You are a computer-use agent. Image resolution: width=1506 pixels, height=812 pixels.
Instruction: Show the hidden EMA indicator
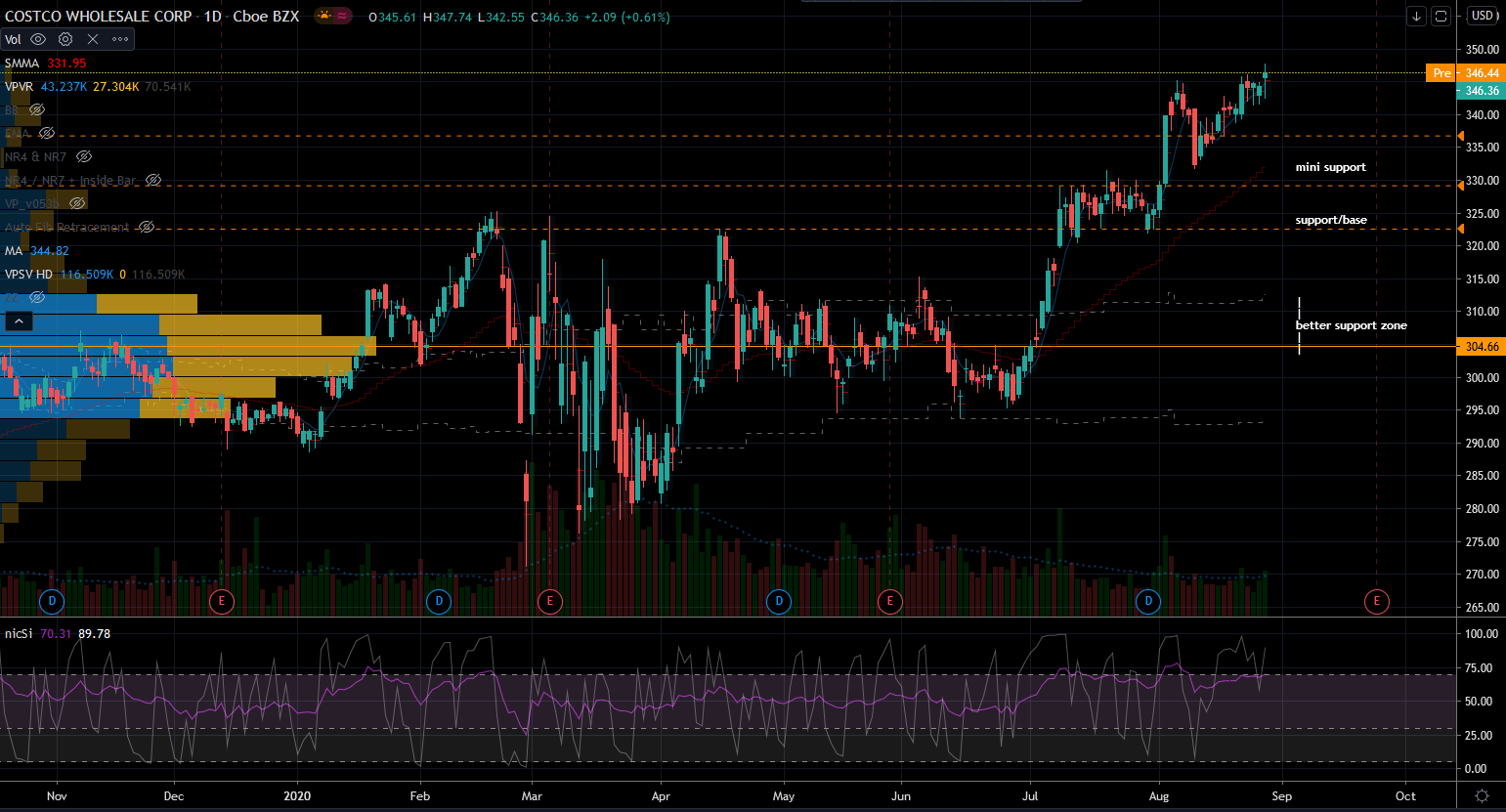[x=47, y=133]
